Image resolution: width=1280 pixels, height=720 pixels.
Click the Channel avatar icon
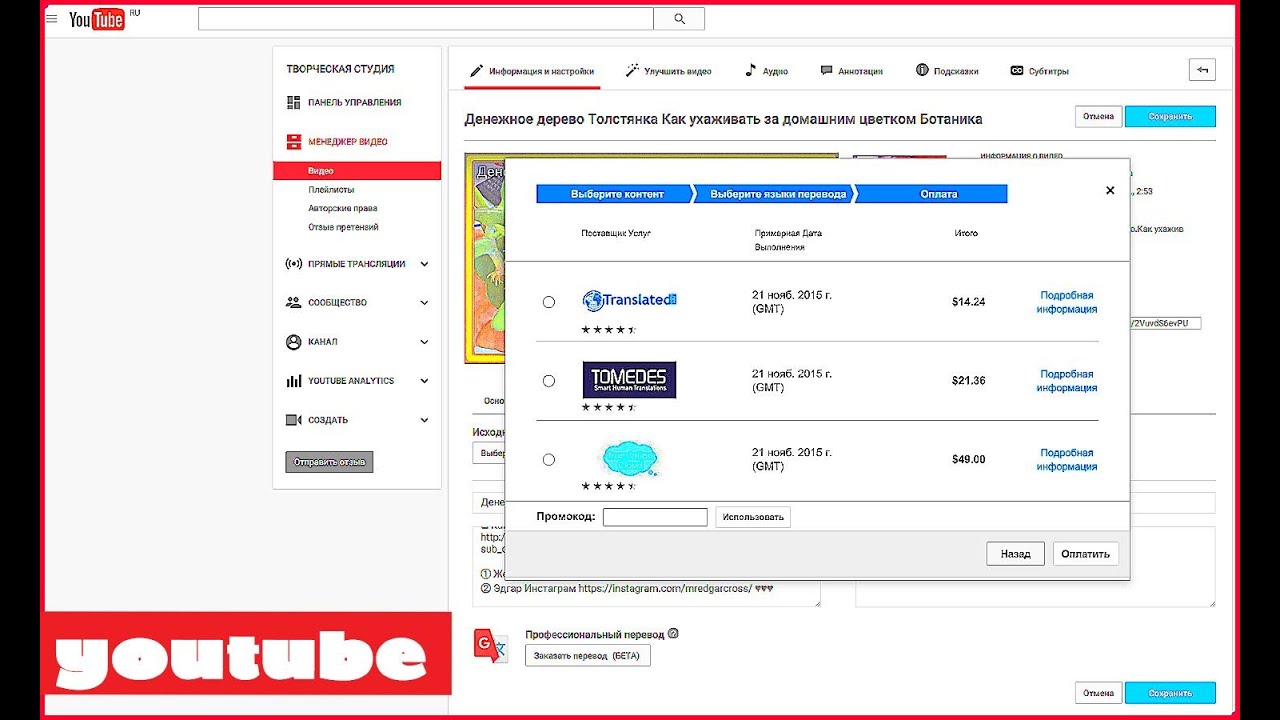coord(293,342)
